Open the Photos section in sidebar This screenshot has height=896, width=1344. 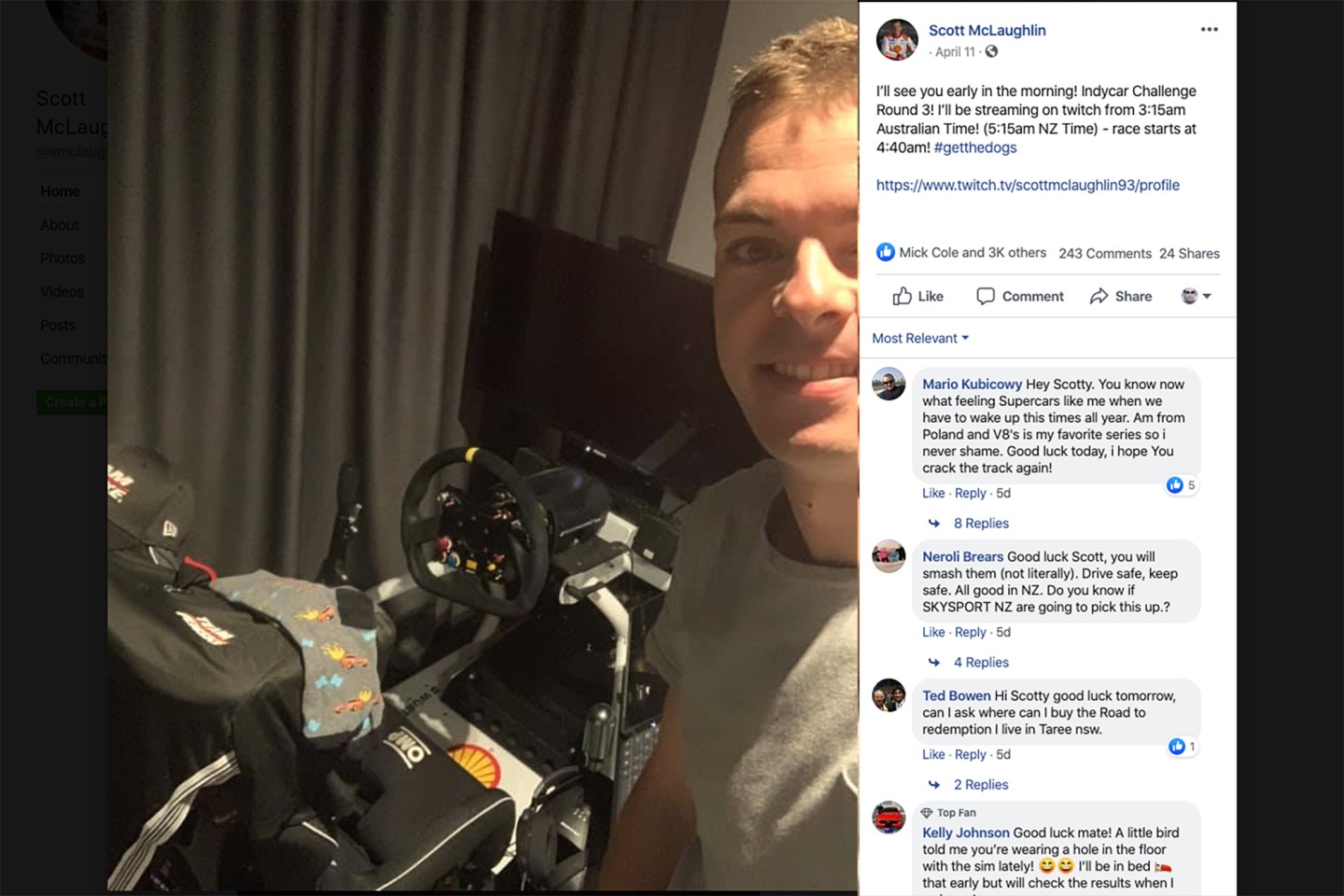(x=63, y=259)
